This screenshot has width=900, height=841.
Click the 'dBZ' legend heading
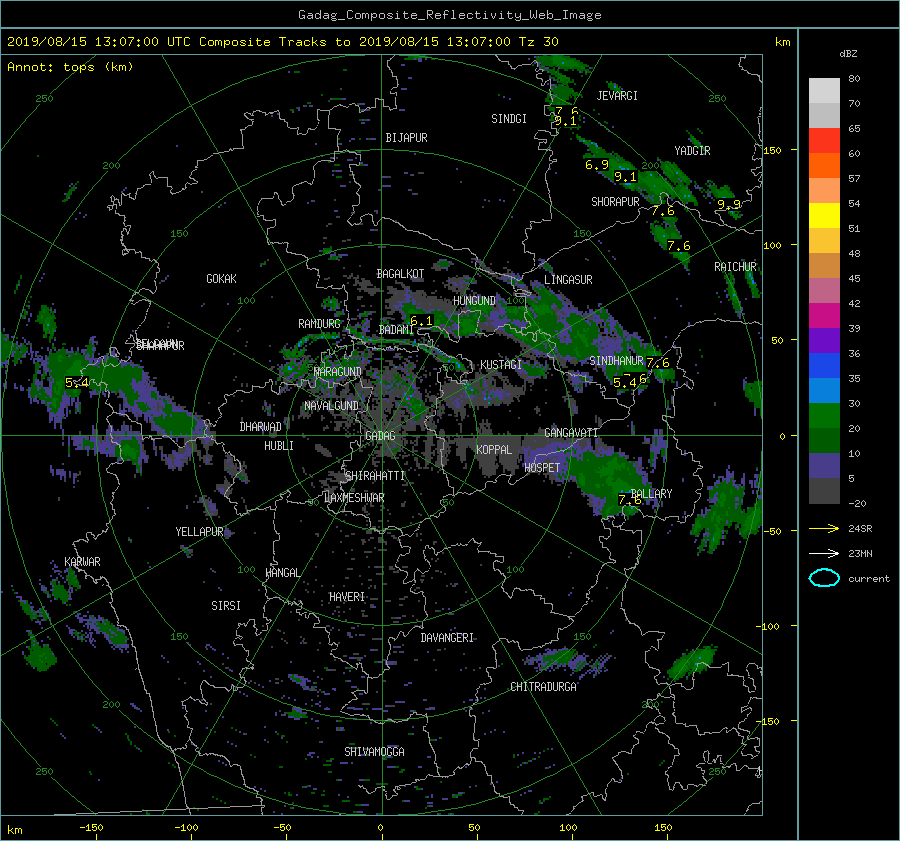point(848,54)
